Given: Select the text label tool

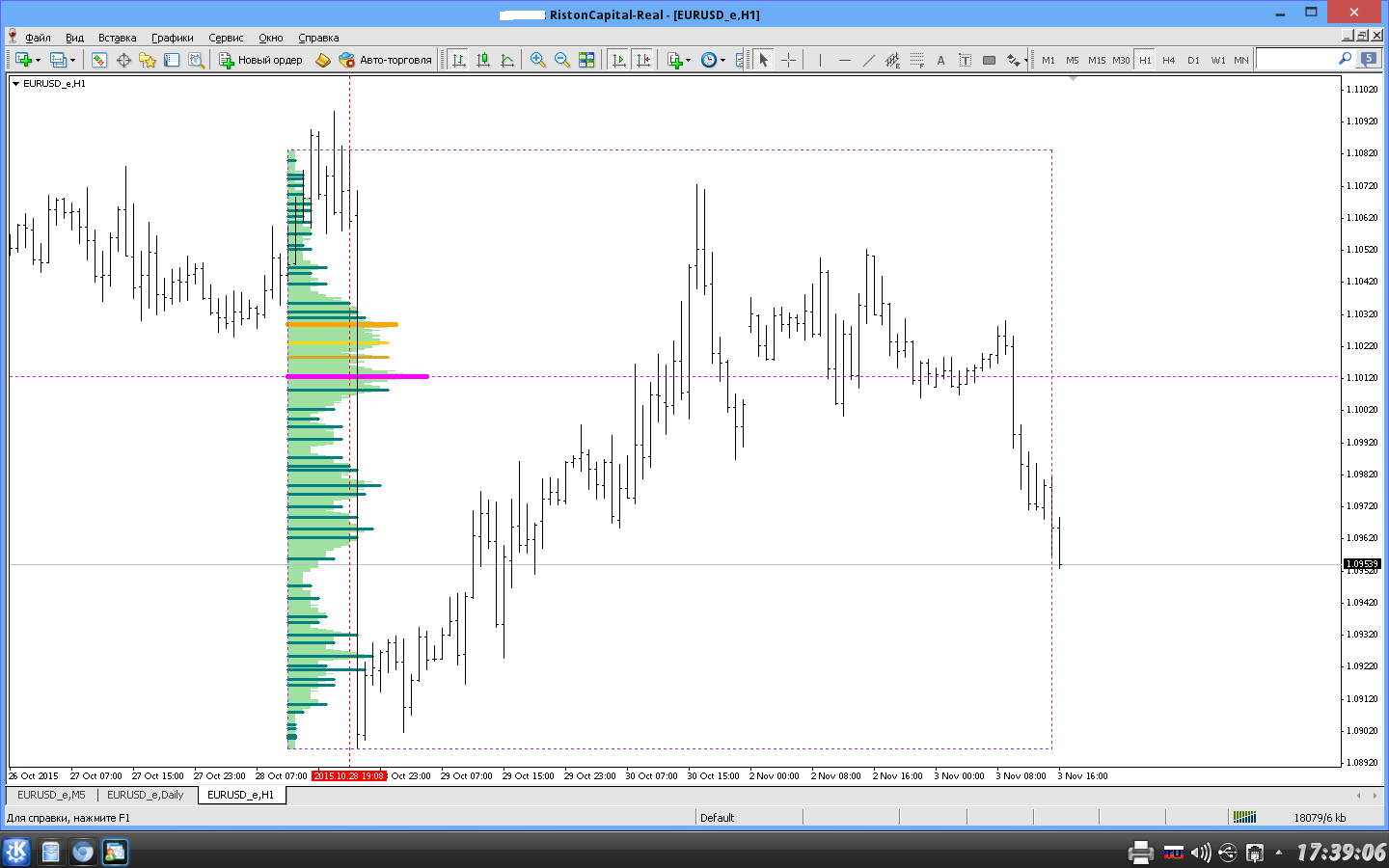Looking at the screenshot, I should click(x=965, y=60).
